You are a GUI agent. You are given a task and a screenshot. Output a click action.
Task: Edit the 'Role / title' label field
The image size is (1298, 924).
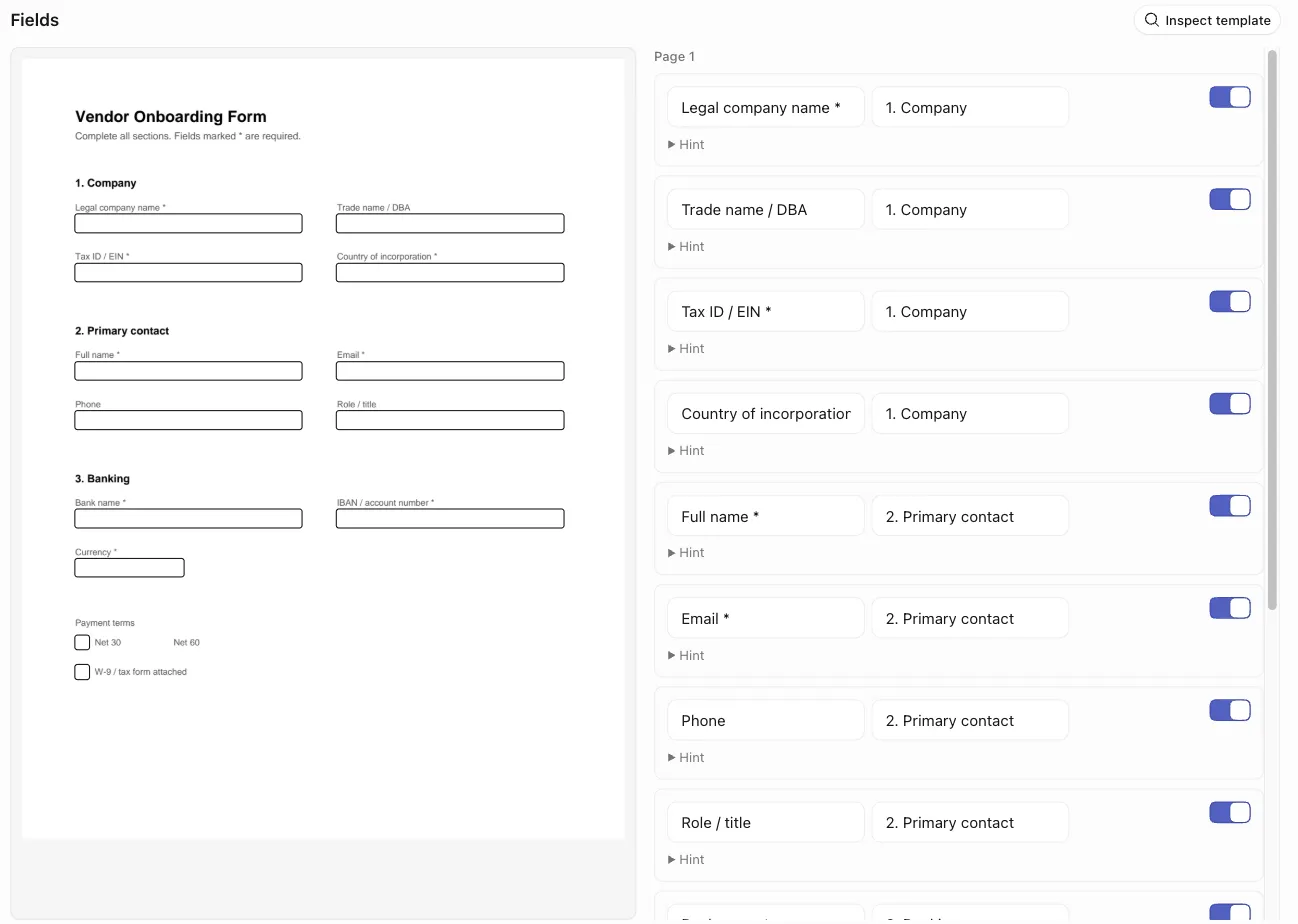pyautogui.click(x=766, y=822)
